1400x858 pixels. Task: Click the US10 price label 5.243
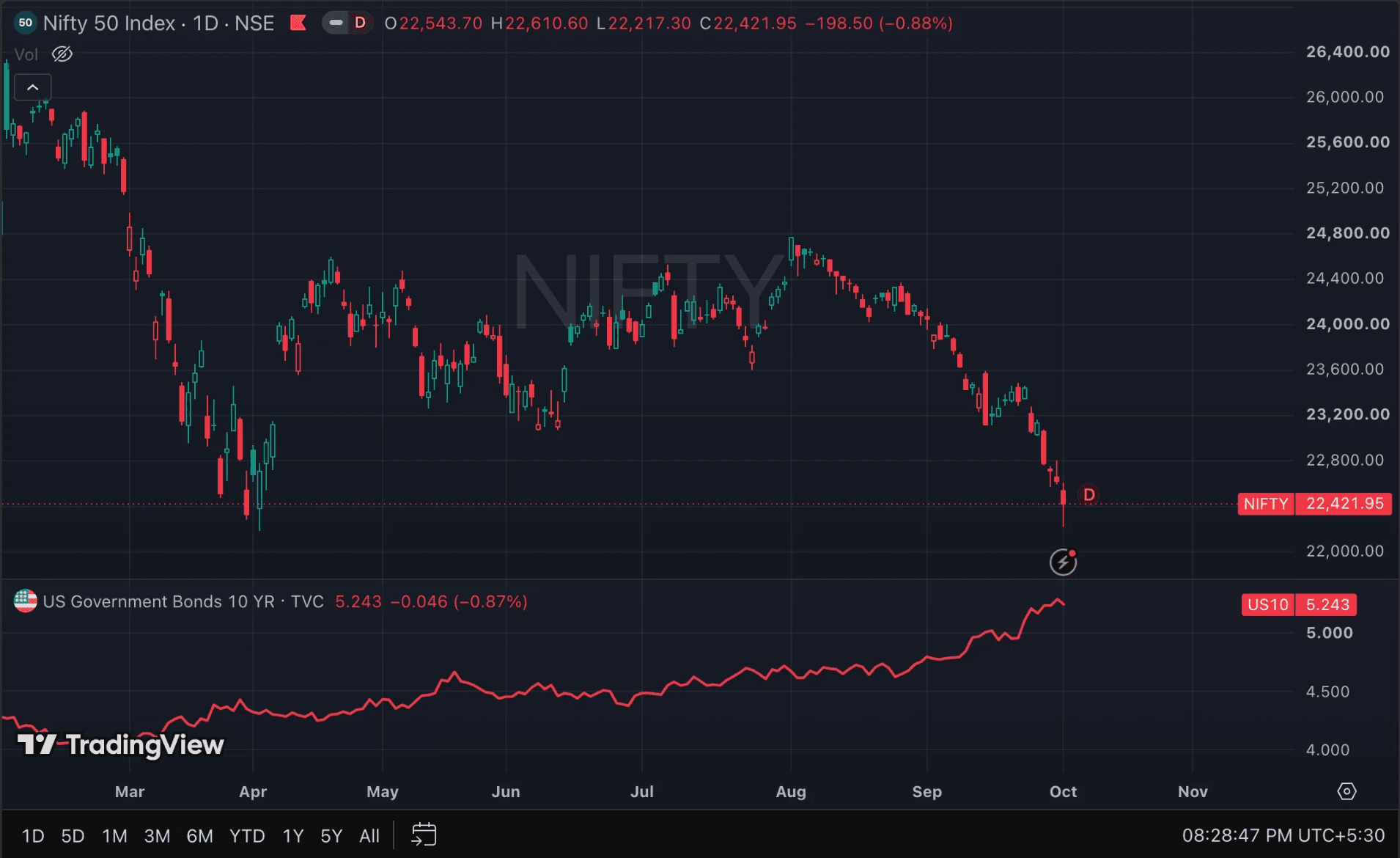point(1298,604)
